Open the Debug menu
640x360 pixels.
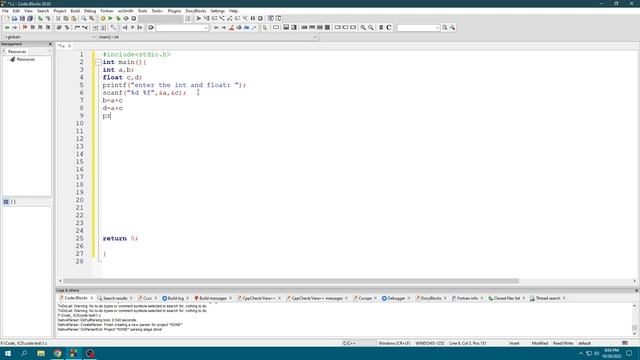[x=90, y=11]
